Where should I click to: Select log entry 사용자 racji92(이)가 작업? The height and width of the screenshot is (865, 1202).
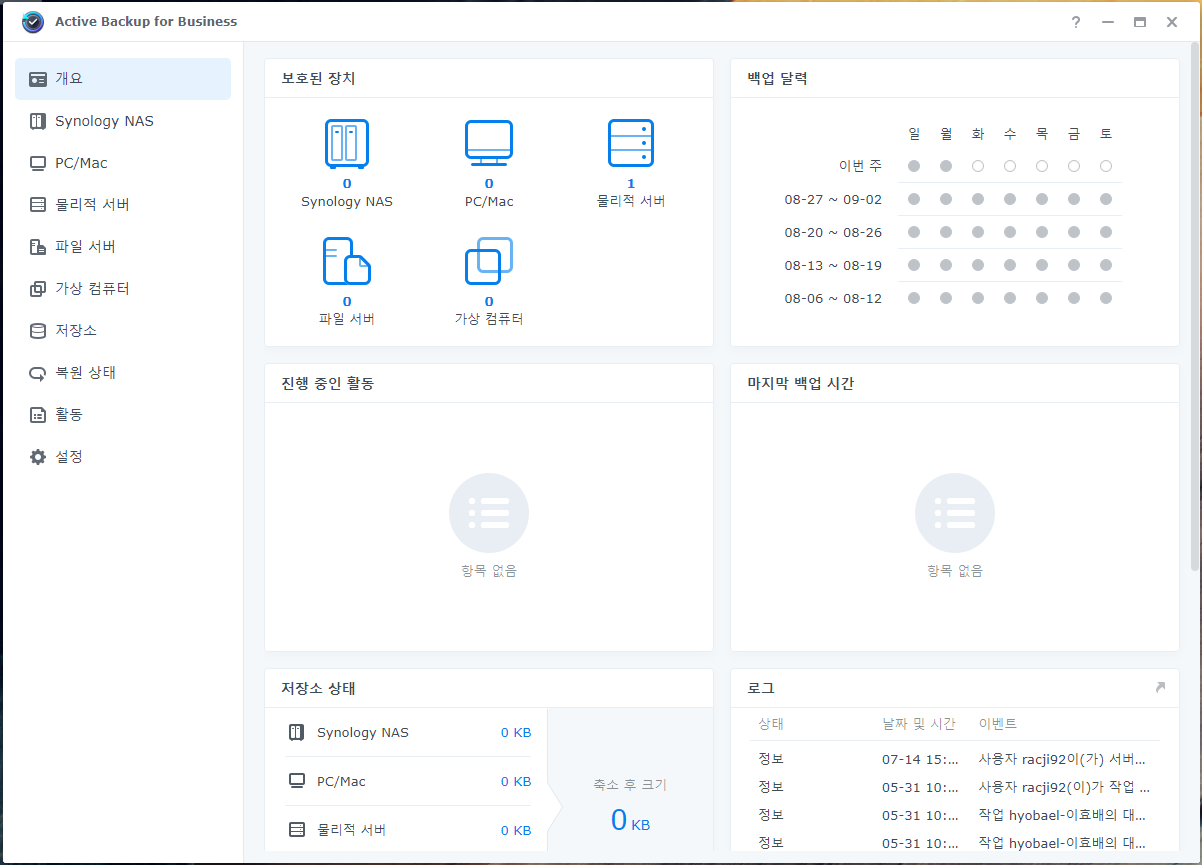[1064, 787]
